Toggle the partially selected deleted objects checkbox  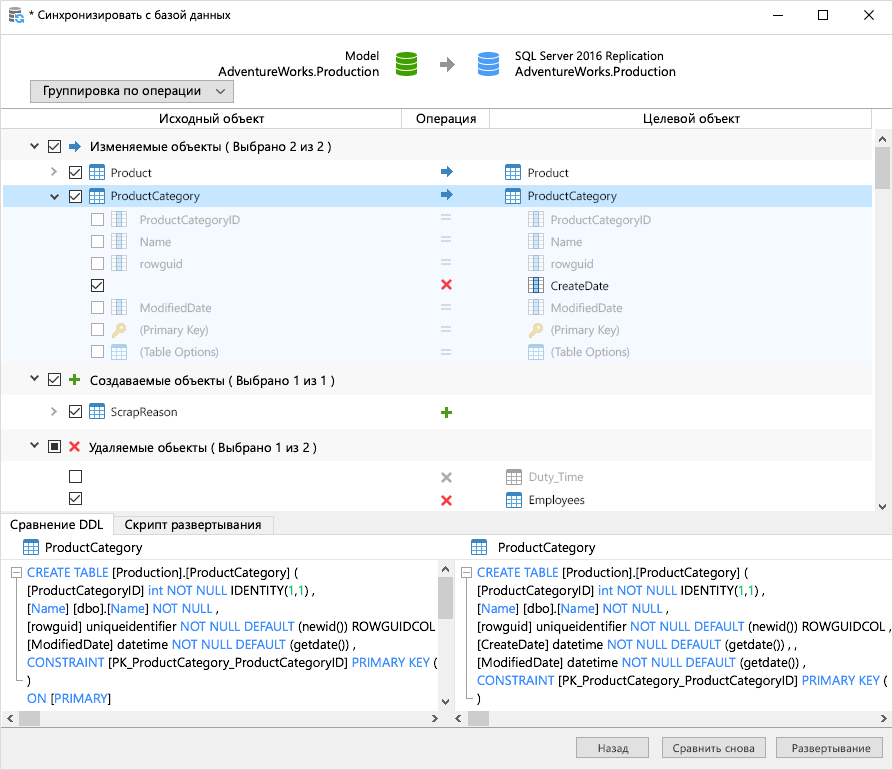click(x=54, y=447)
